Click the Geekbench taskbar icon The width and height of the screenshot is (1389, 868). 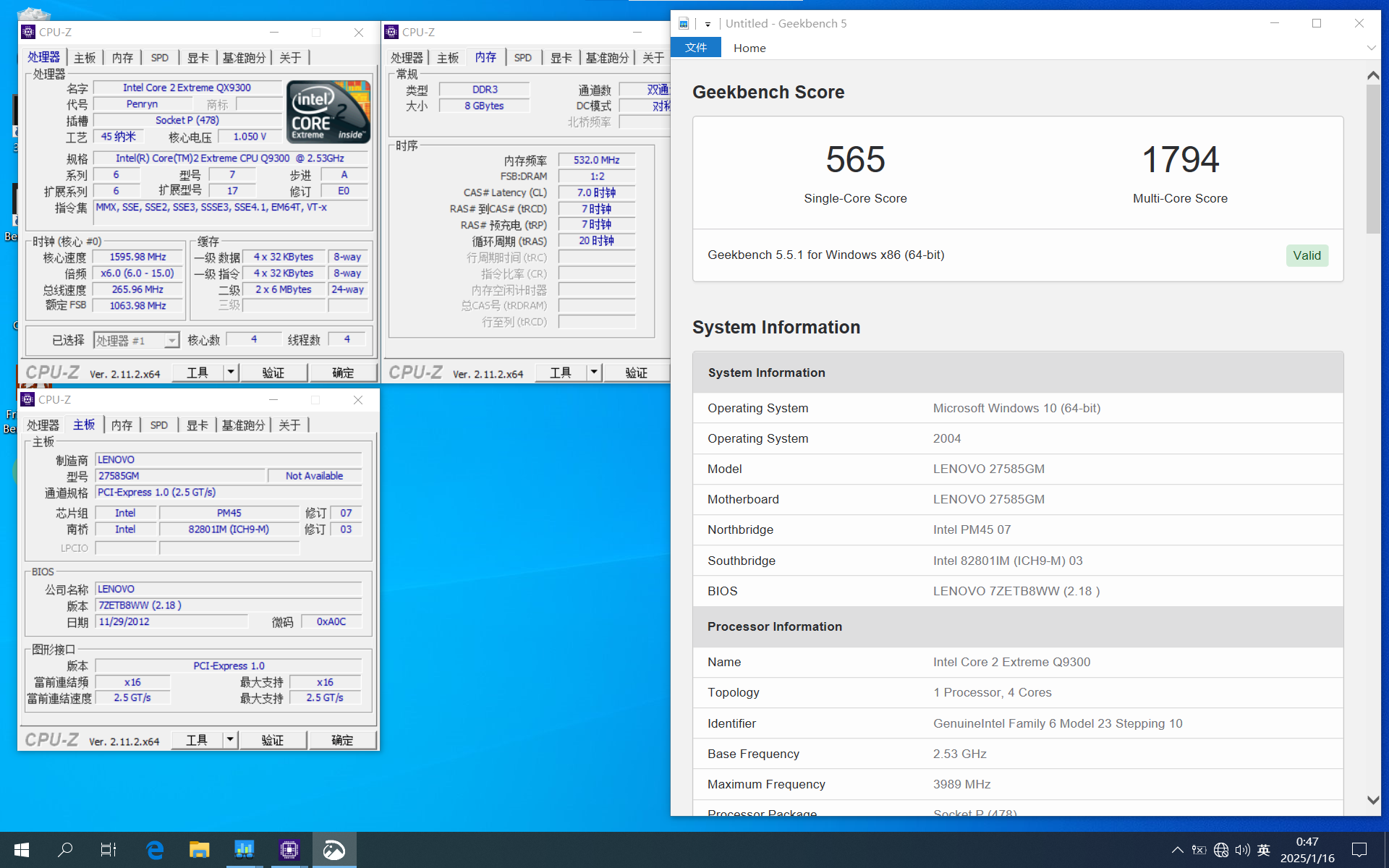point(334,850)
